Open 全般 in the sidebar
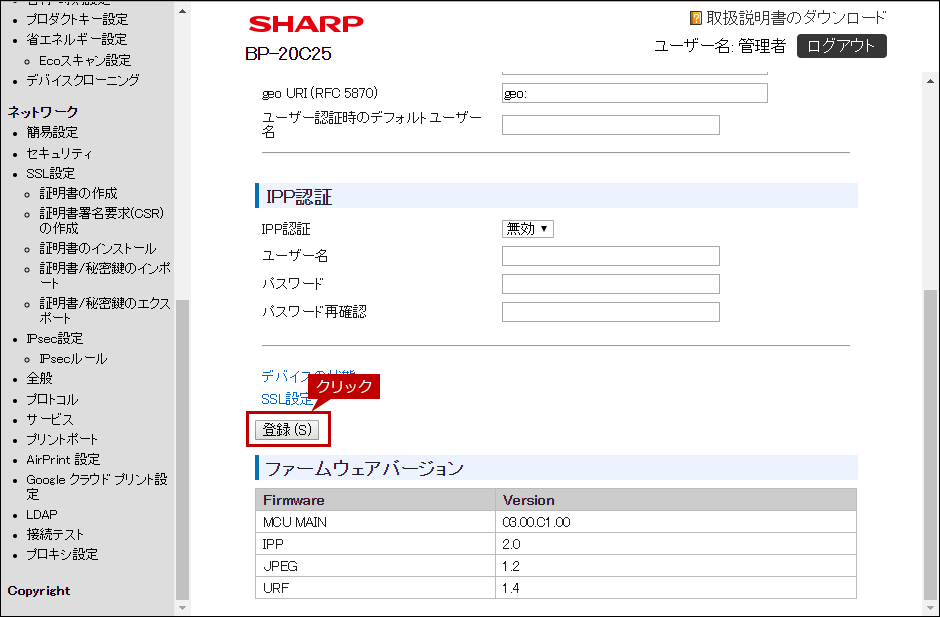 click(x=40, y=379)
